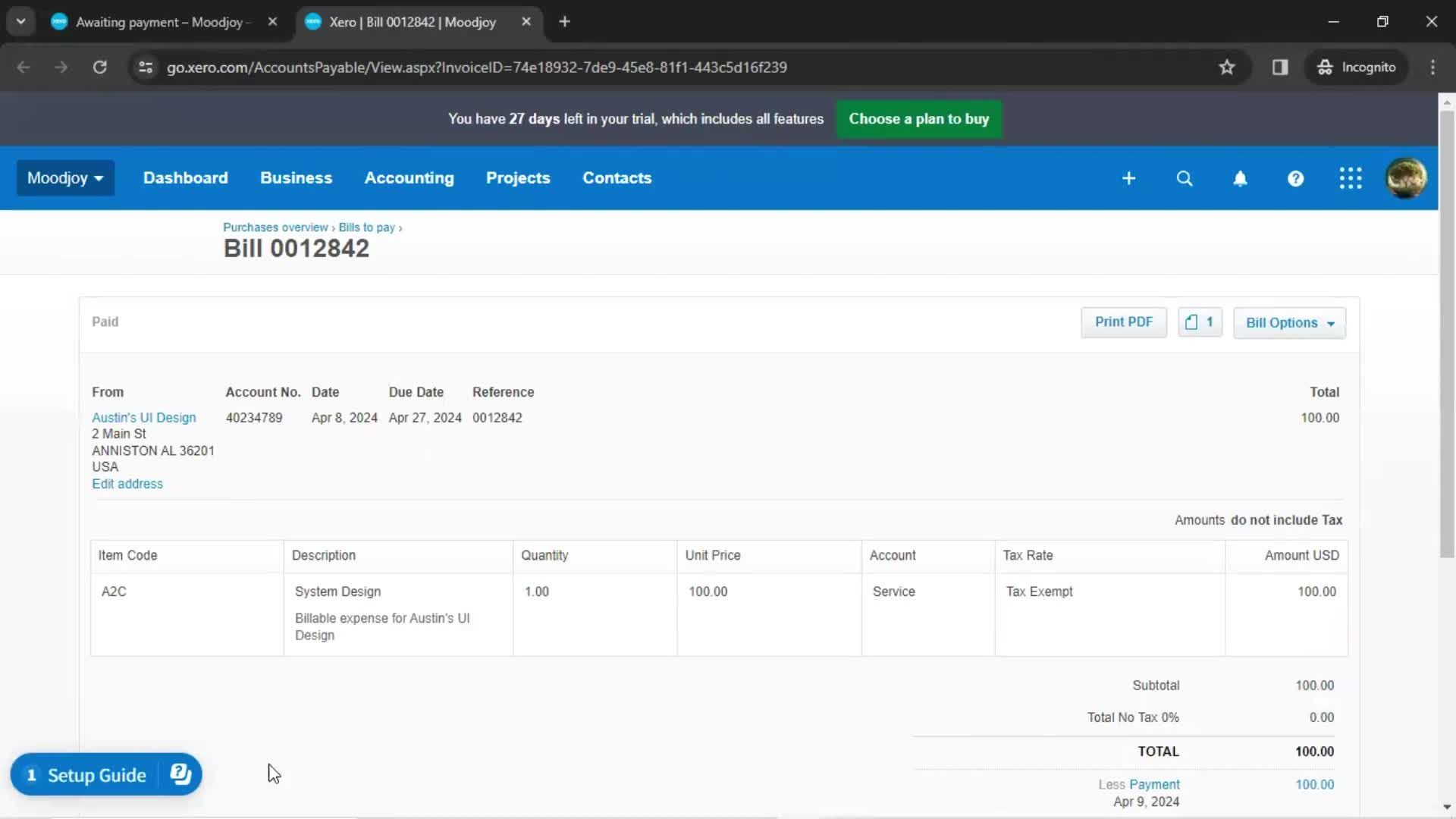Open the Dashboard menu
The image size is (1456, 819).
pos(185,178)
